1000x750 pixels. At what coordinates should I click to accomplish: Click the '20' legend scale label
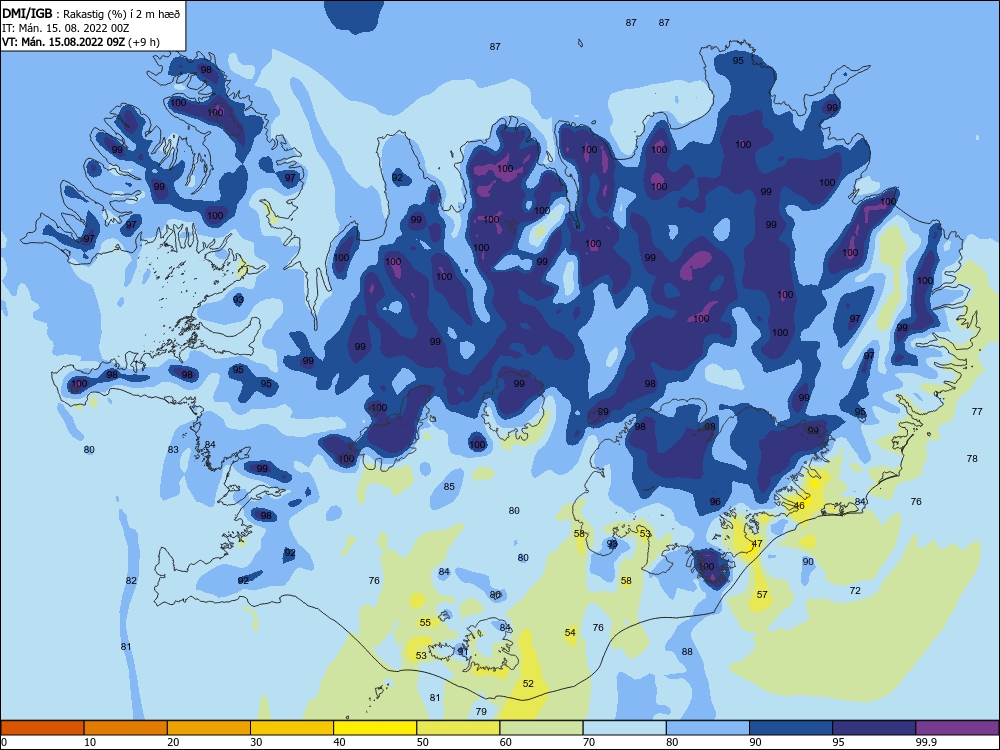[173, 742]
